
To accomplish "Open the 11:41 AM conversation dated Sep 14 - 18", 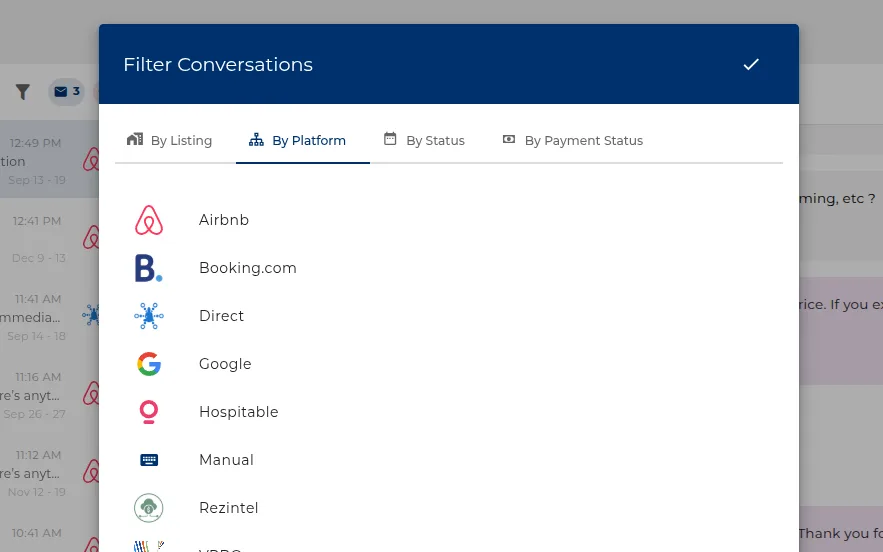I will click(50, 315).
